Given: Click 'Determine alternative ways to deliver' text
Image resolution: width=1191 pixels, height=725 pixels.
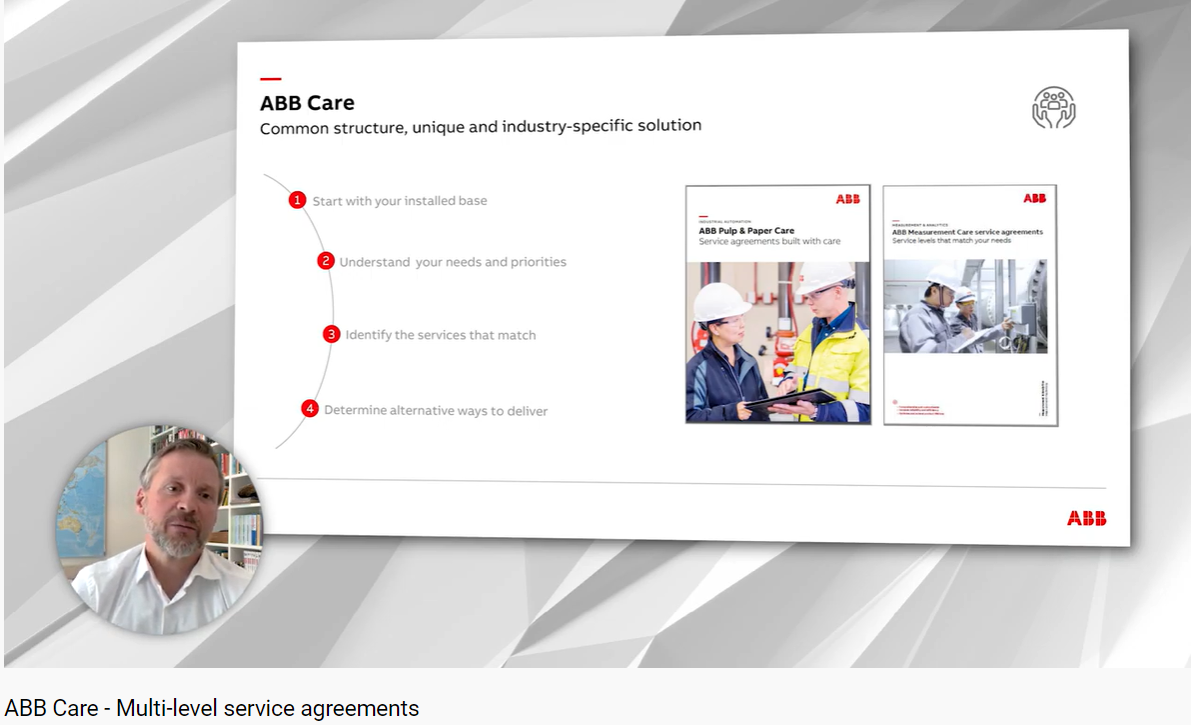Looking at the screenshot, I should pos(436,410).
